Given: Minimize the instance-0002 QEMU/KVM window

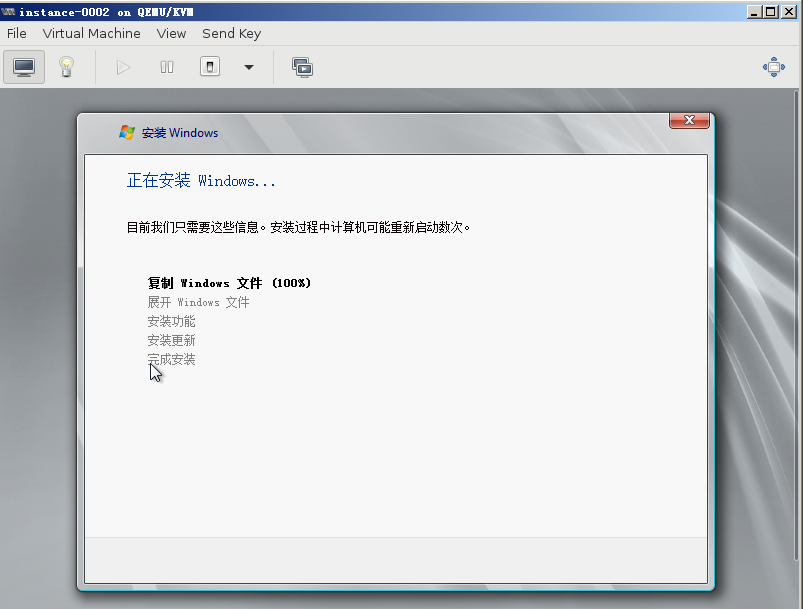Looking at the screenshot, I should [x=754, y=11].
